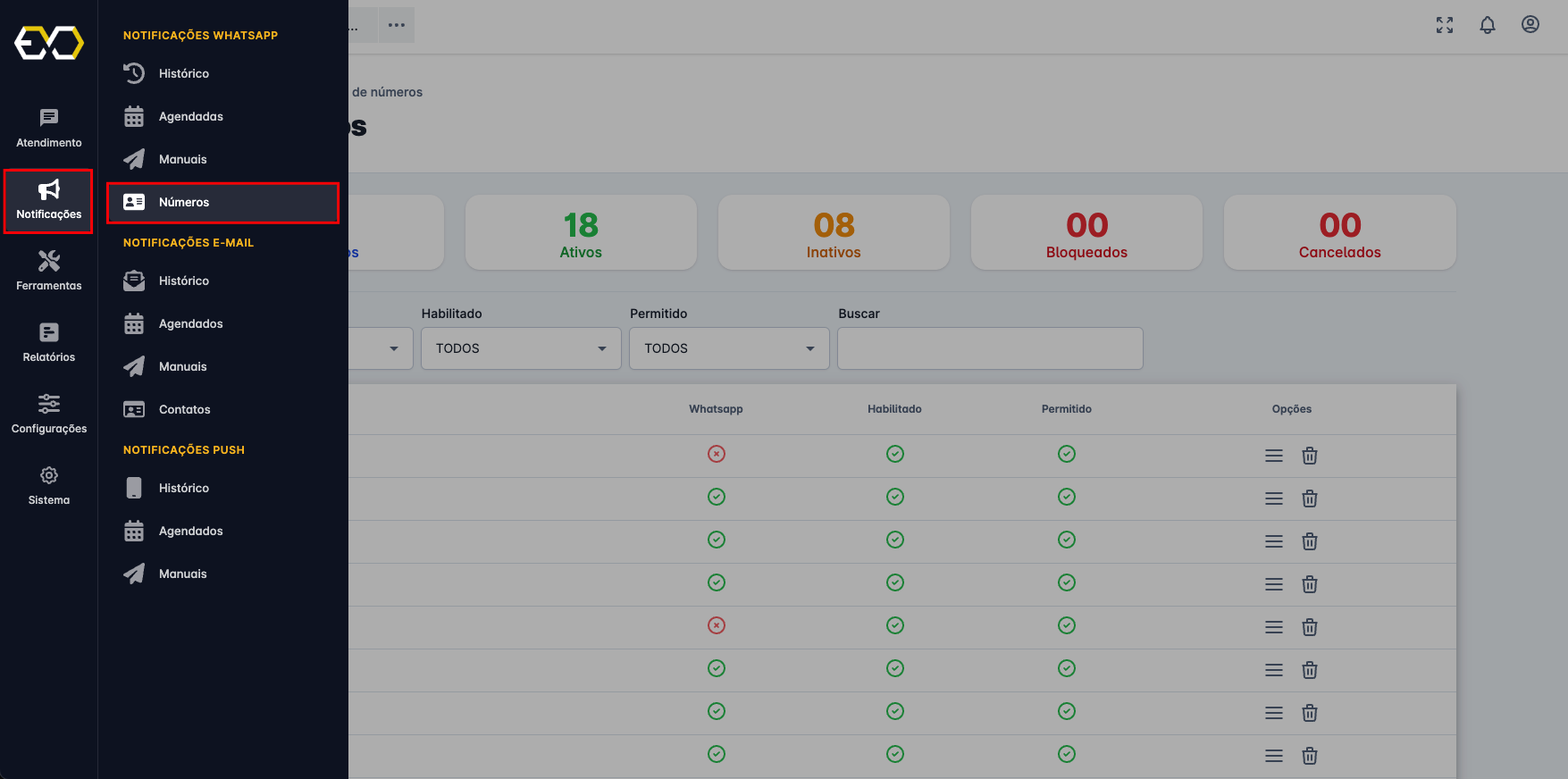
Task: Click the 18 Ativos card
Action: click(x=581, y=232)
